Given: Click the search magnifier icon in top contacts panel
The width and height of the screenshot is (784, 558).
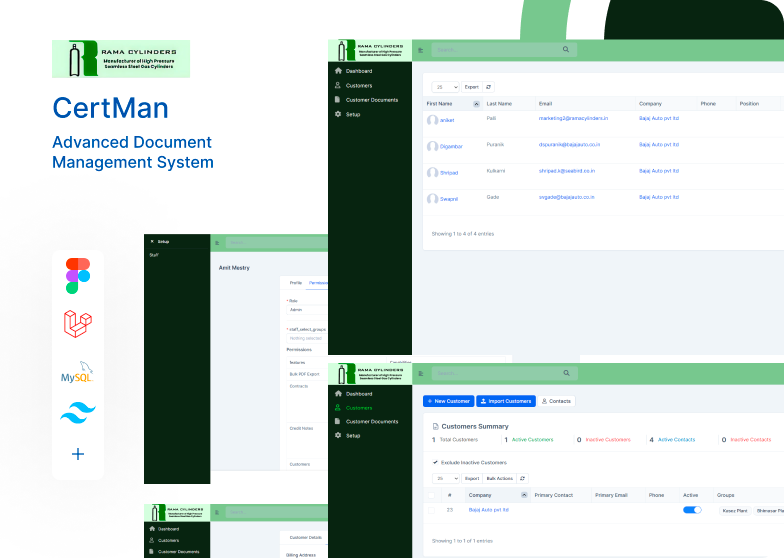Looking at the screenshot, I should tap(566, 49).
